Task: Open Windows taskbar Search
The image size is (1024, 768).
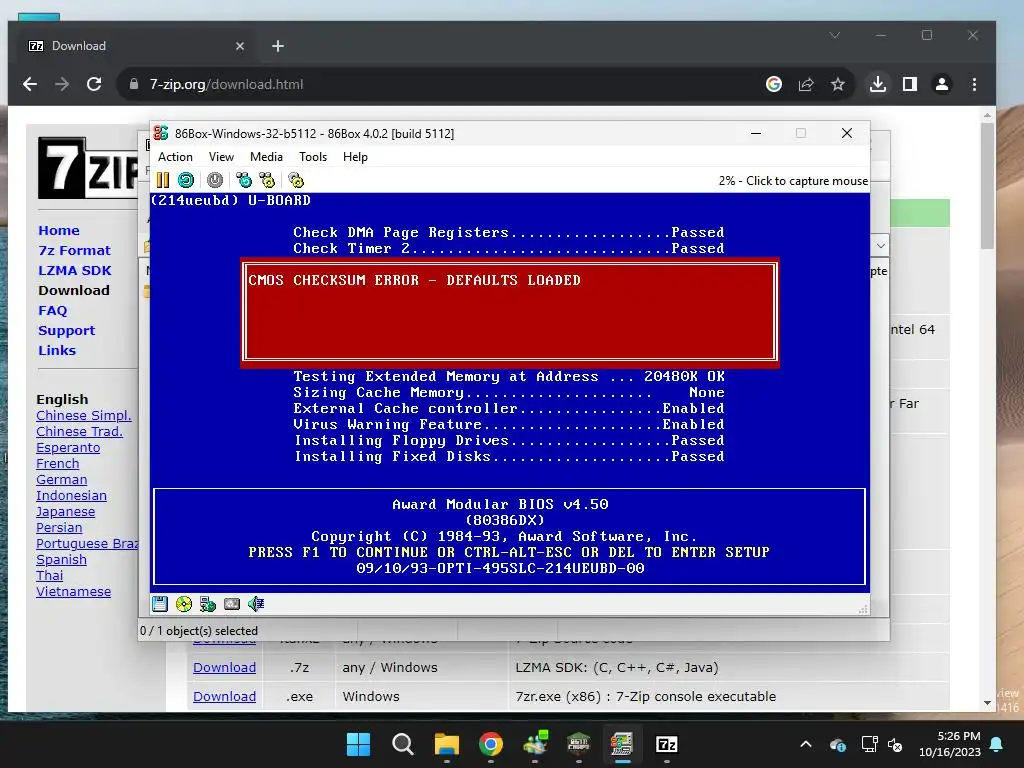Action: [x=402, y=744]
